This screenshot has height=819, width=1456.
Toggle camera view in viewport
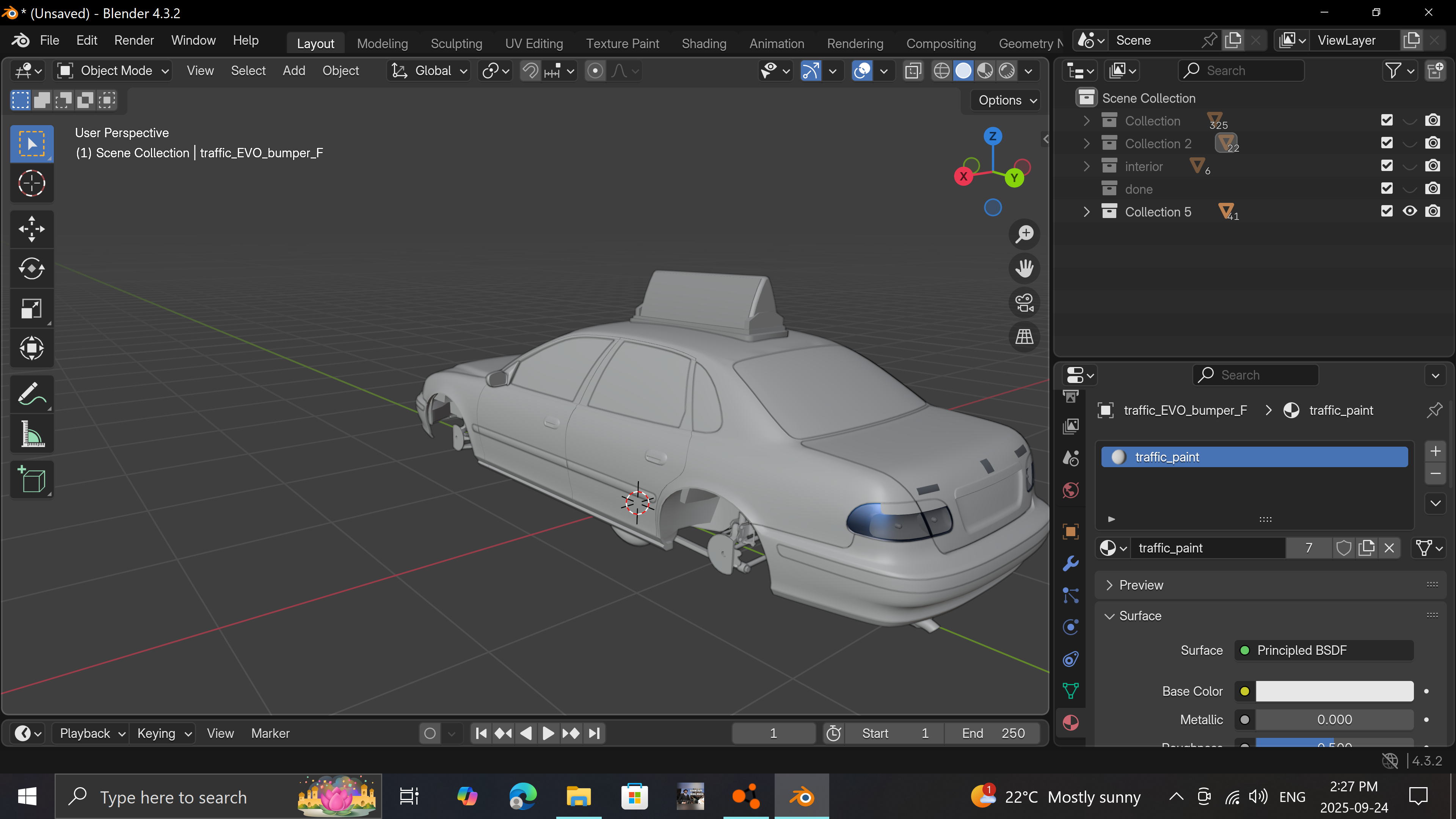point(1024,303)
